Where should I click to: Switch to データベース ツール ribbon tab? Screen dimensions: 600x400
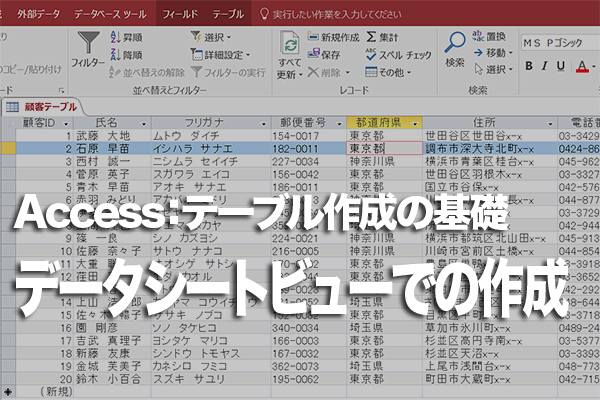(110, 14)
